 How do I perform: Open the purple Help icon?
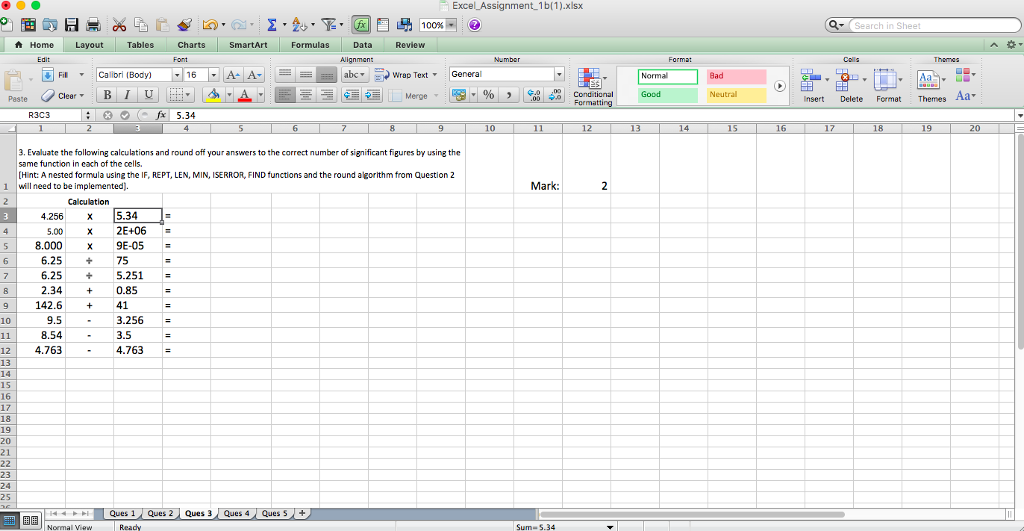(475, 25)
